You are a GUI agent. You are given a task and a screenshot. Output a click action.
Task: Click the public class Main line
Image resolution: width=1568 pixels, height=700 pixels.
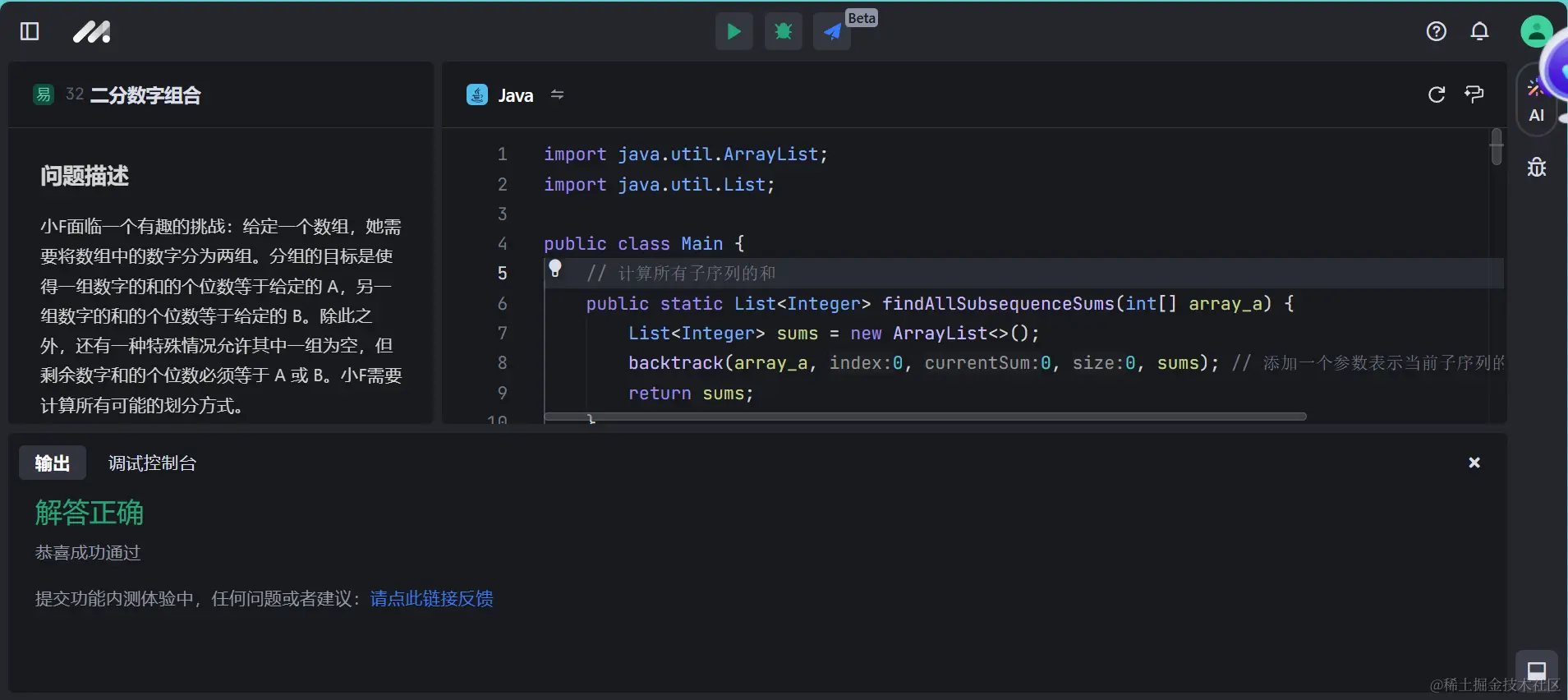tap(644, 244)
